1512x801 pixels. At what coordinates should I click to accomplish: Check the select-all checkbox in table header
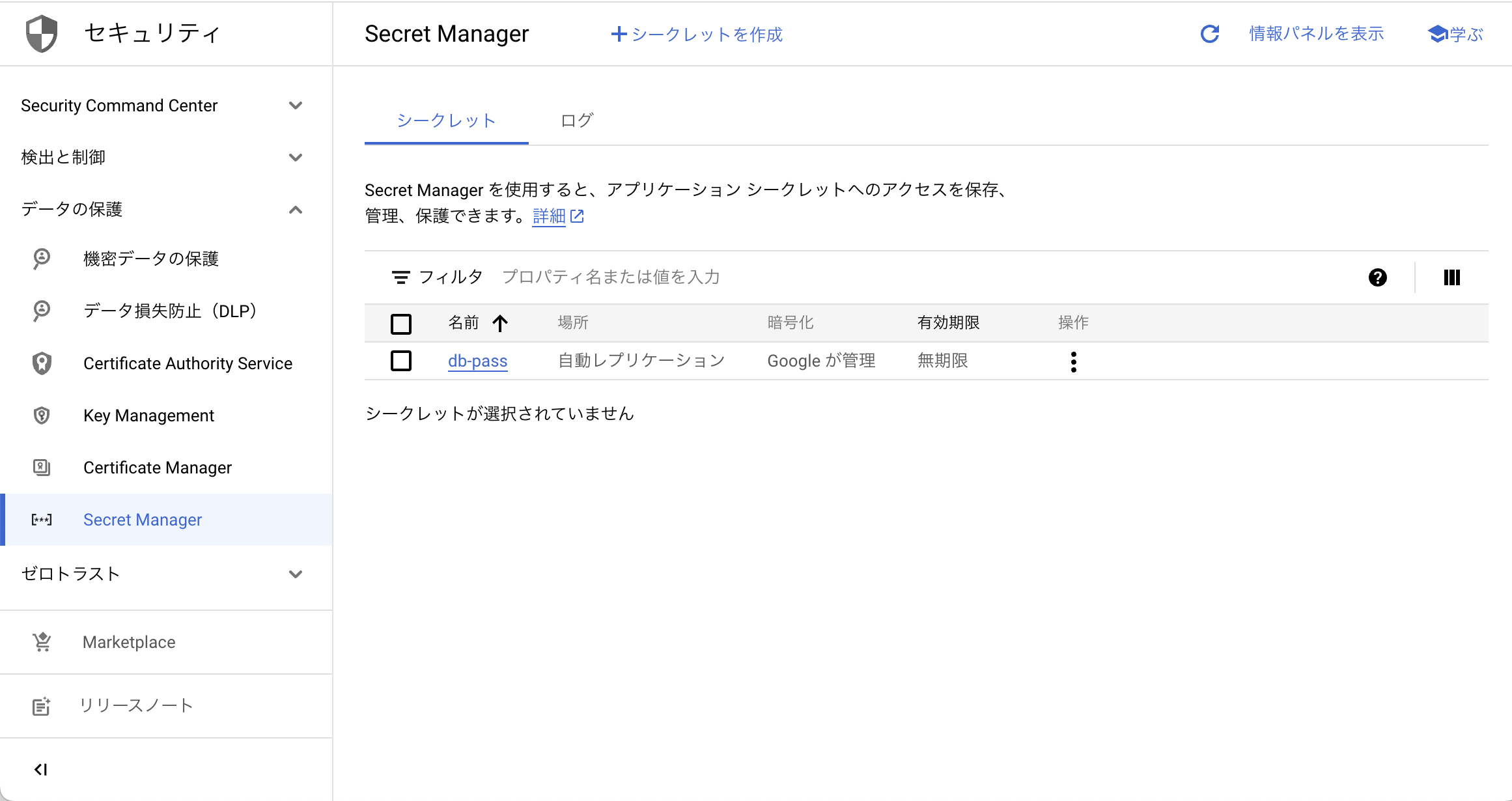click(x=401, y=323)
